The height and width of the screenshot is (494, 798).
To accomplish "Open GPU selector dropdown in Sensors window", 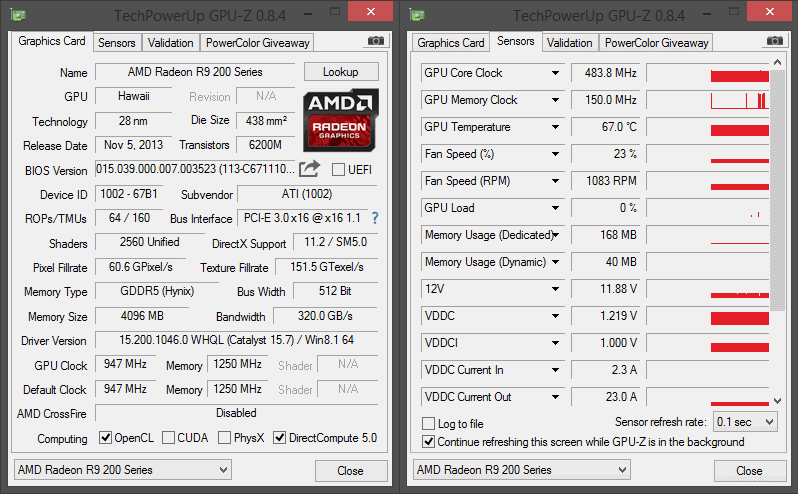I will (522, 470).
